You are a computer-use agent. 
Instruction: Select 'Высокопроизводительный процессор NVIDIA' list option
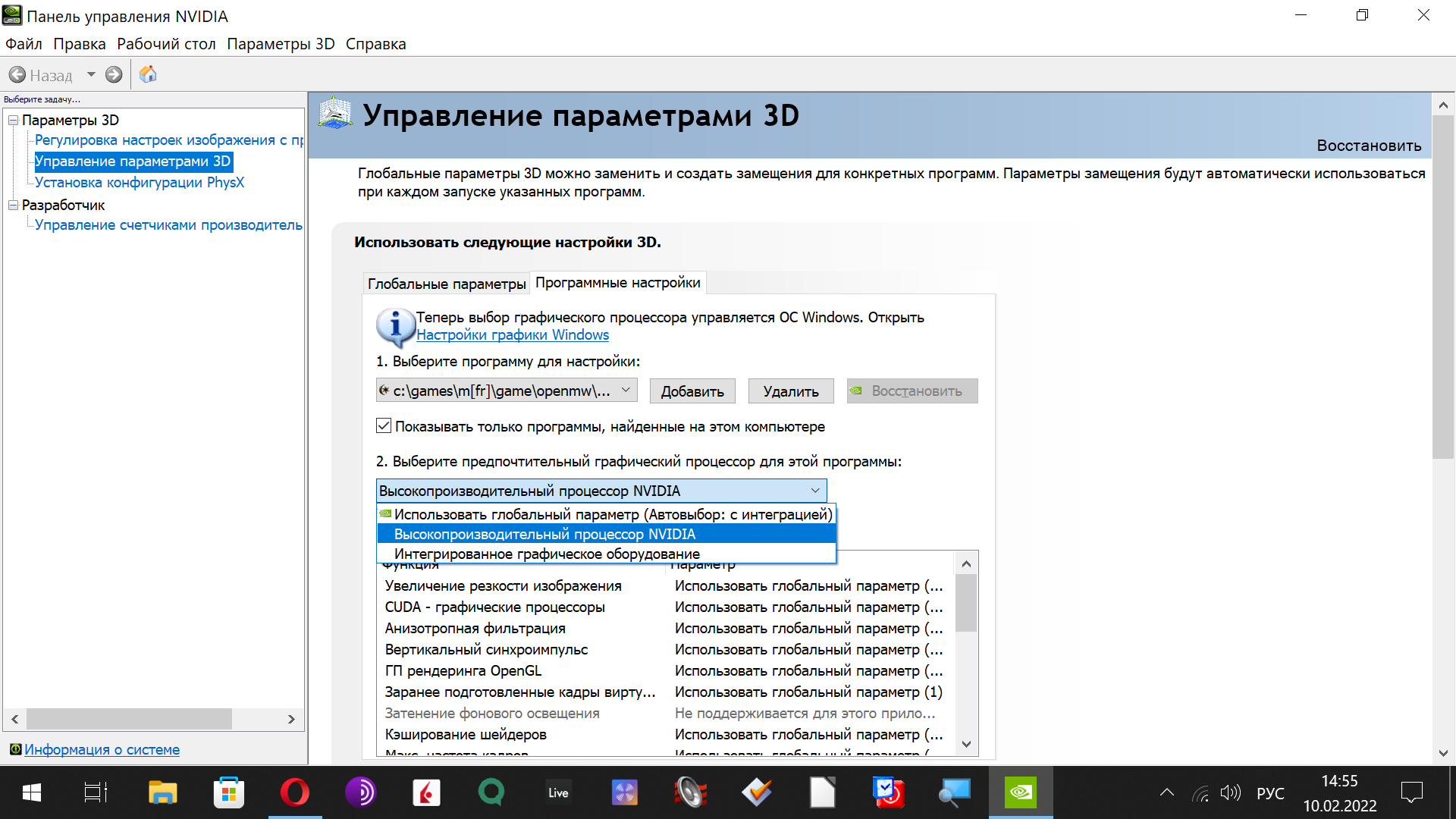(x=607, y=534)
